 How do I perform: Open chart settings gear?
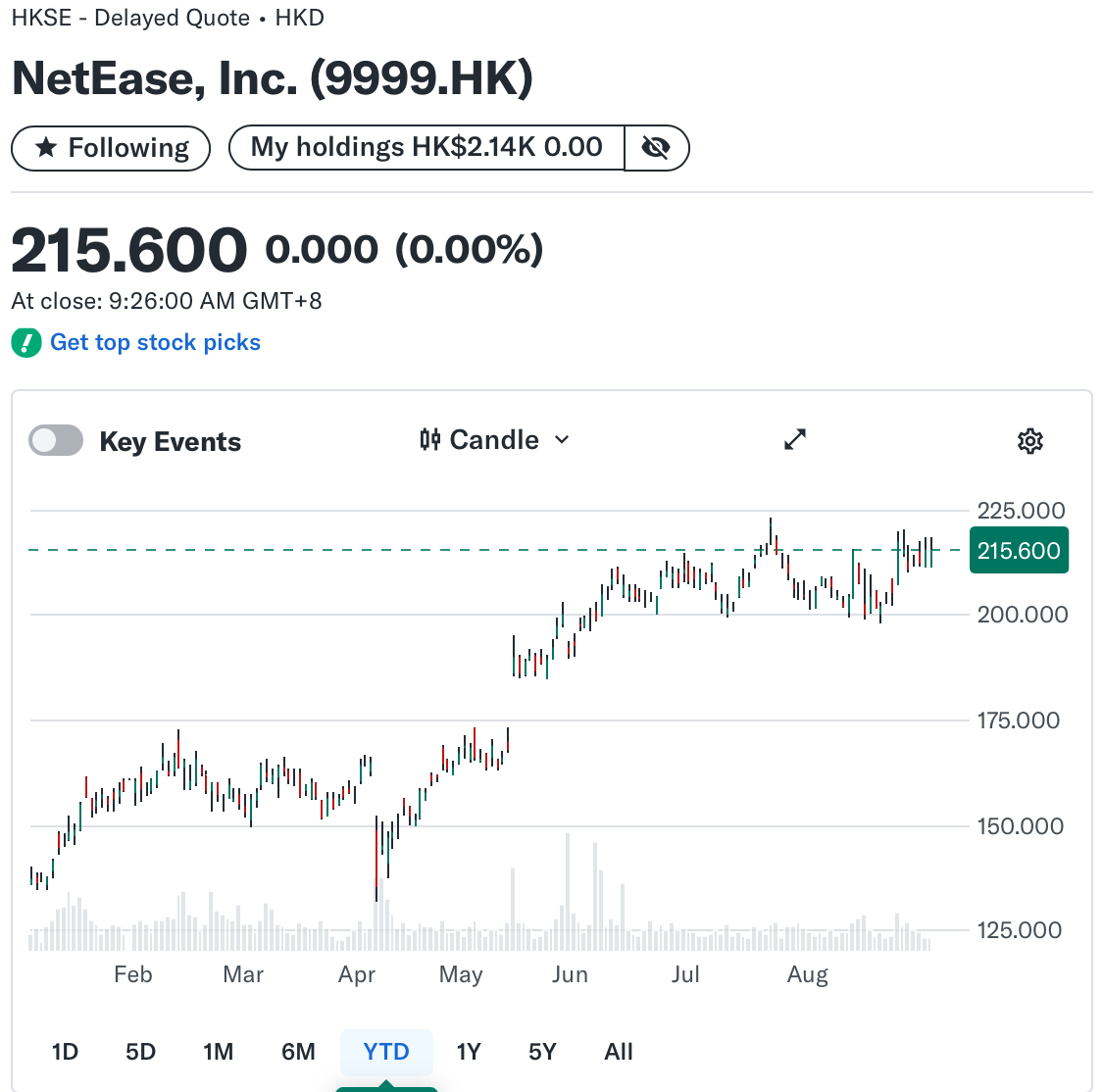[x=1030, y=441]
